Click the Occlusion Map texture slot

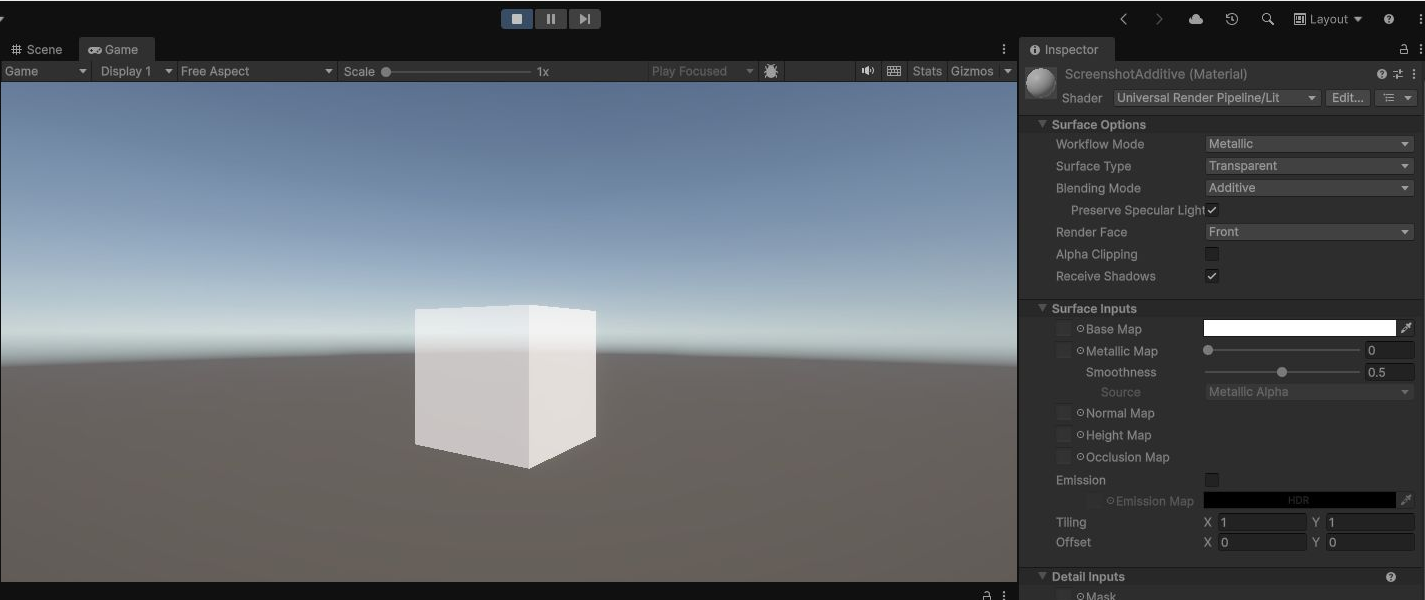(x=1064, y=457)
